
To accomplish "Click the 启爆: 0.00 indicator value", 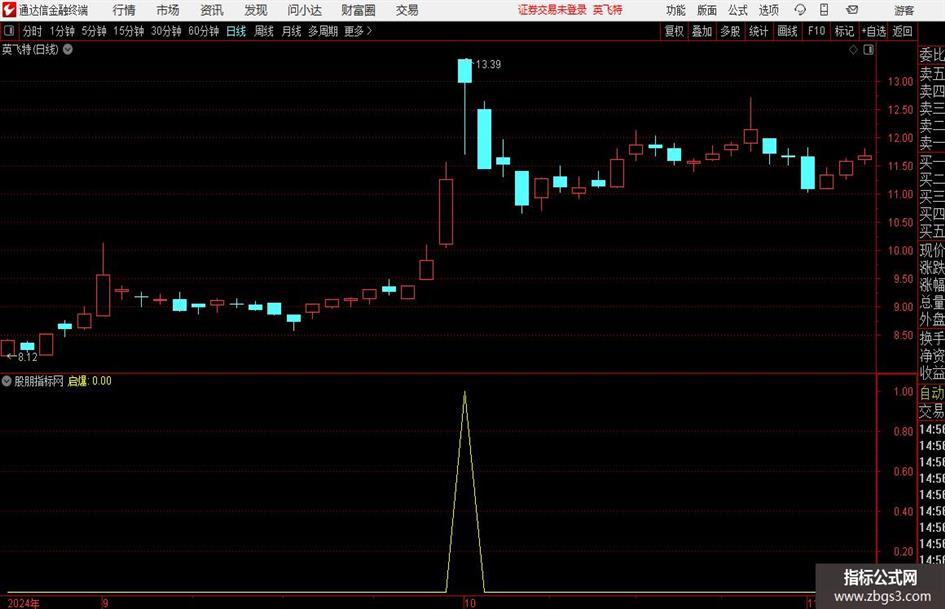I will tap(90, 381).
